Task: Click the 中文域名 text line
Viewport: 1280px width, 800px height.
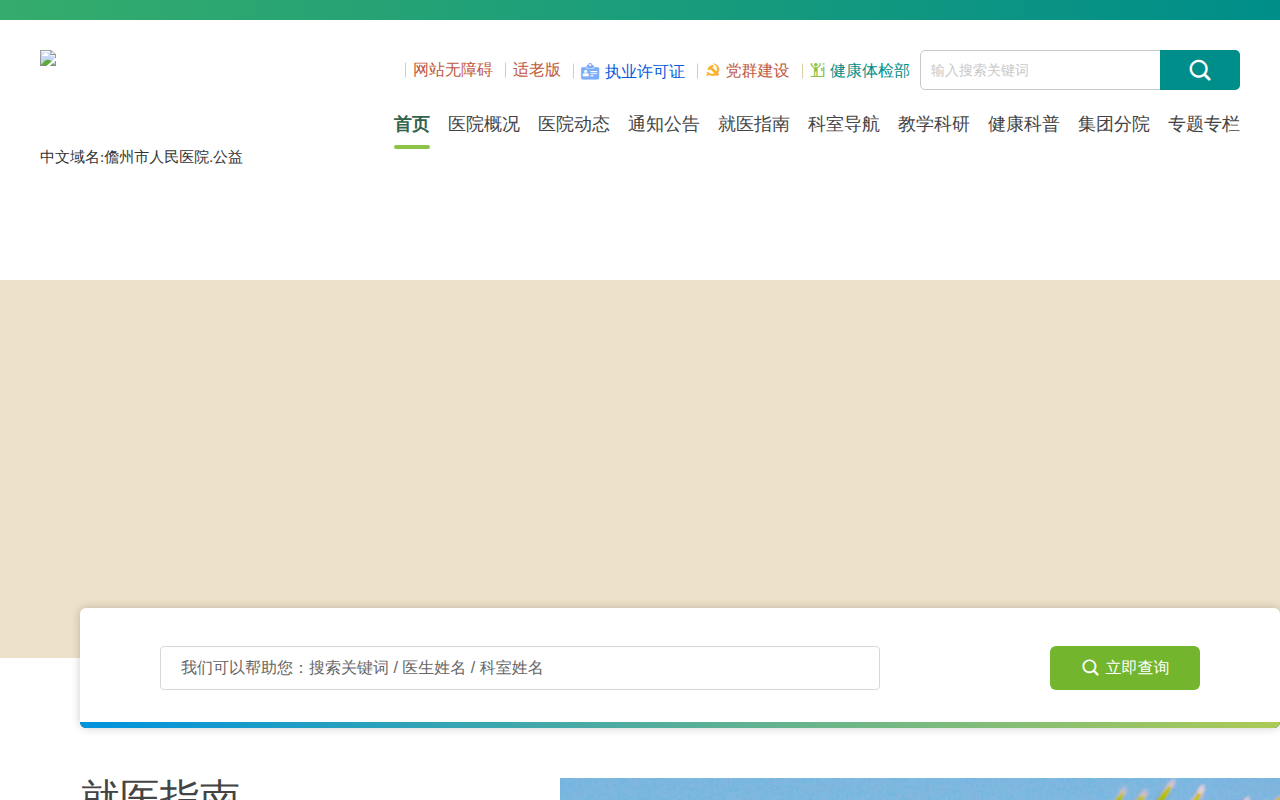Action: (x=141, y=157)
